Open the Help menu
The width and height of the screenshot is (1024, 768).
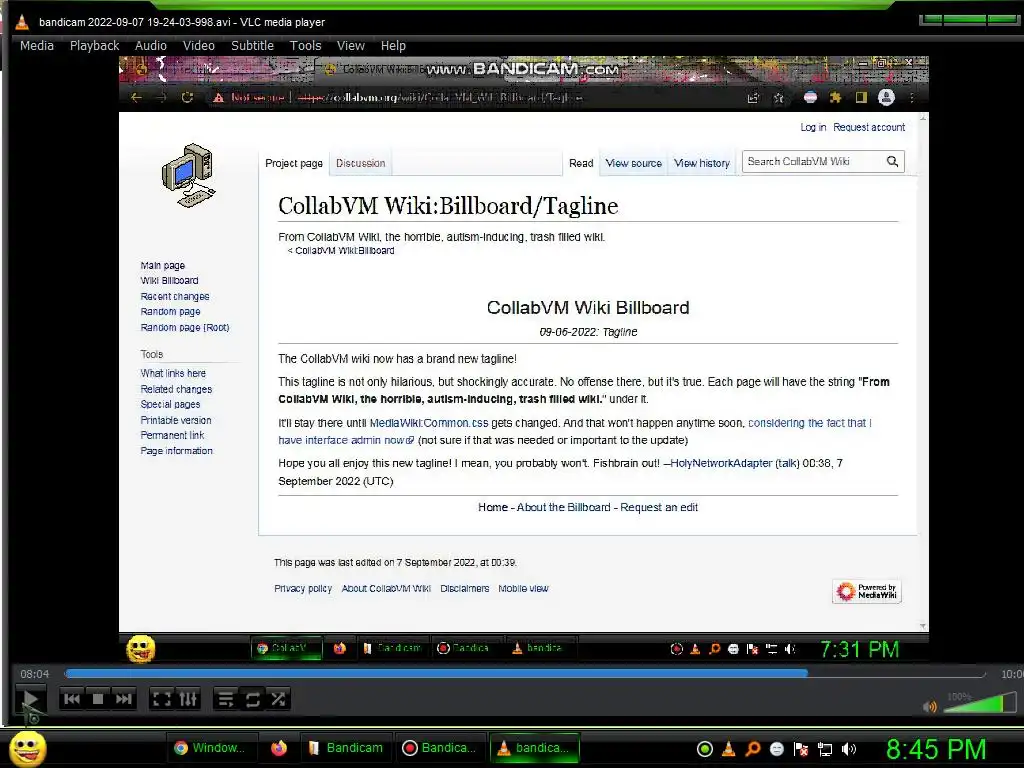[x=393, y=46]
